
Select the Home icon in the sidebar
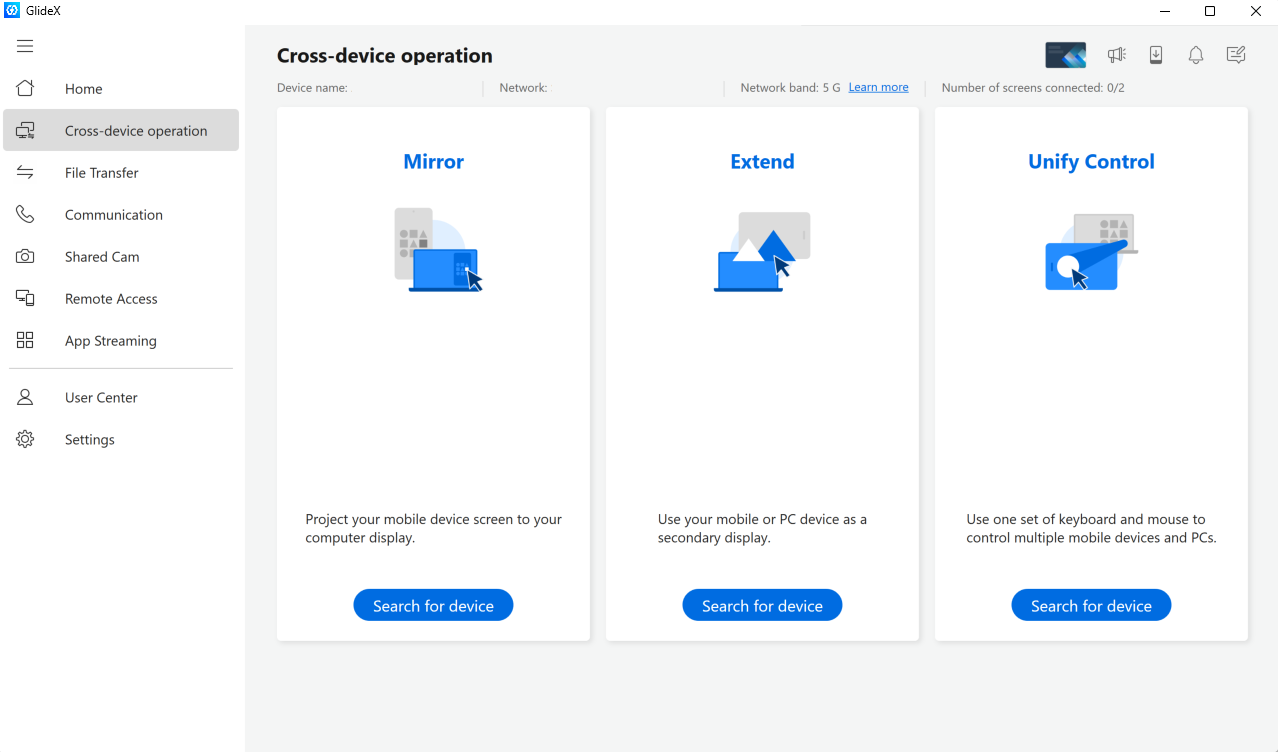click(24, 88)
